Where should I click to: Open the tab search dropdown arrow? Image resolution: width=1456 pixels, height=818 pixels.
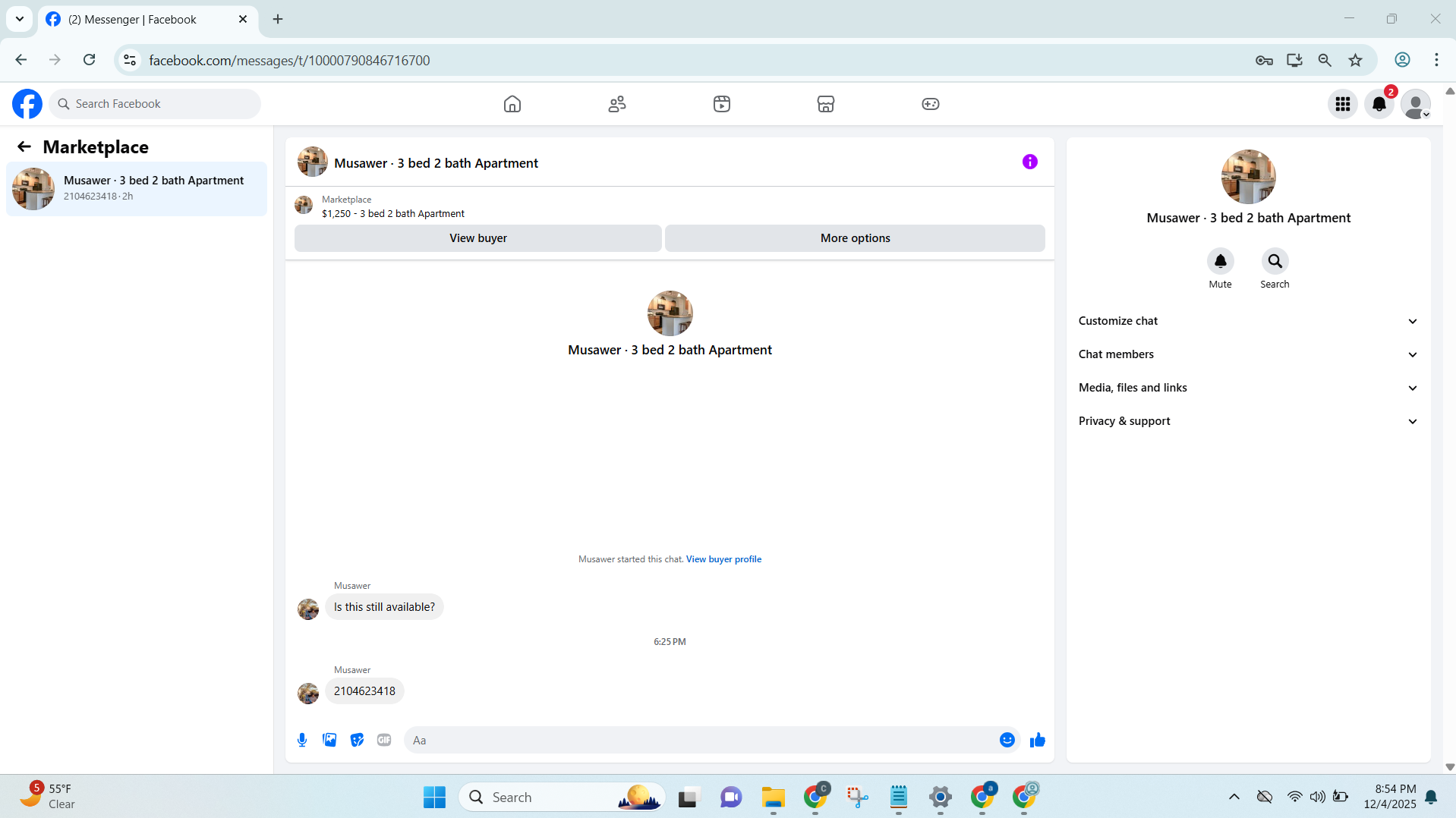20,19
